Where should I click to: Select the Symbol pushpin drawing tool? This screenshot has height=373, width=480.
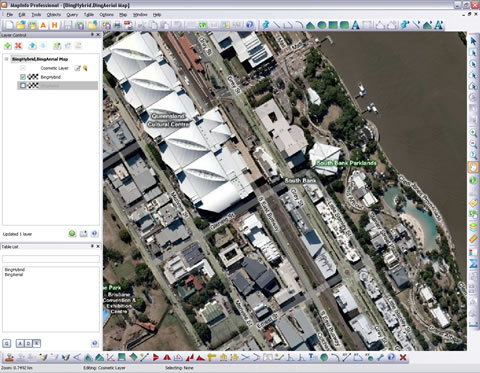tap(266, 25)
